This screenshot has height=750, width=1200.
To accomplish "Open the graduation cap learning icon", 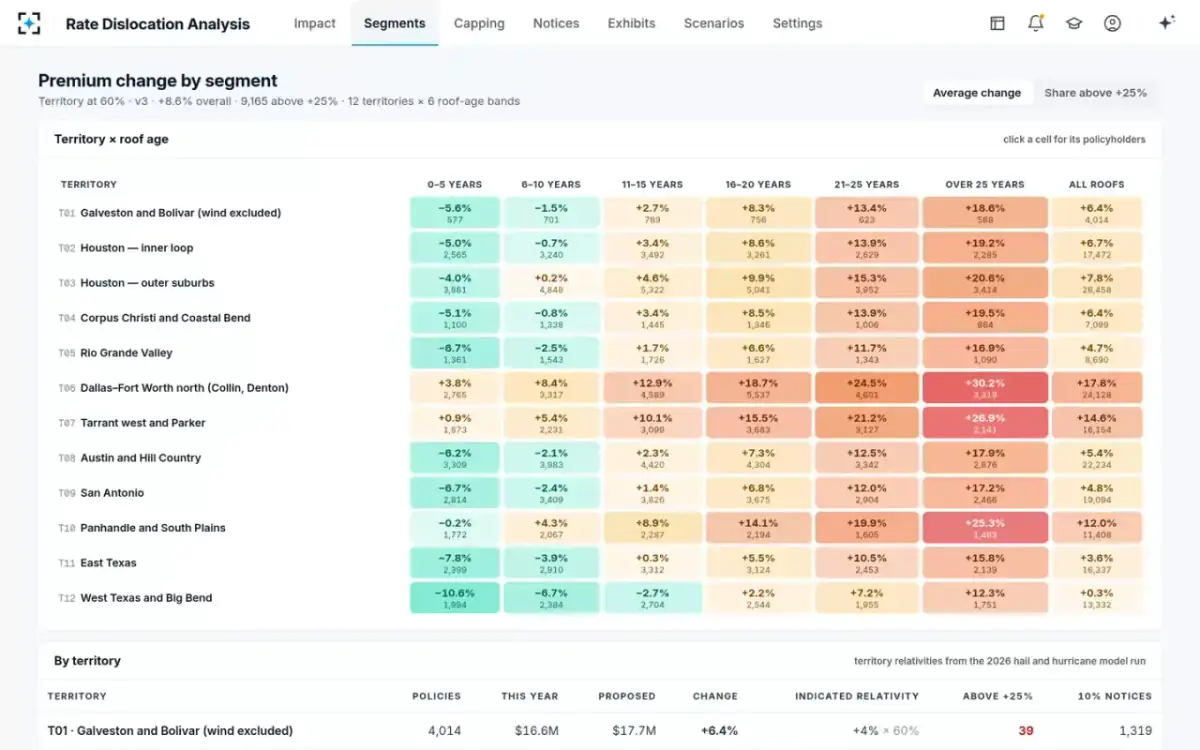I will (1074, 23).
